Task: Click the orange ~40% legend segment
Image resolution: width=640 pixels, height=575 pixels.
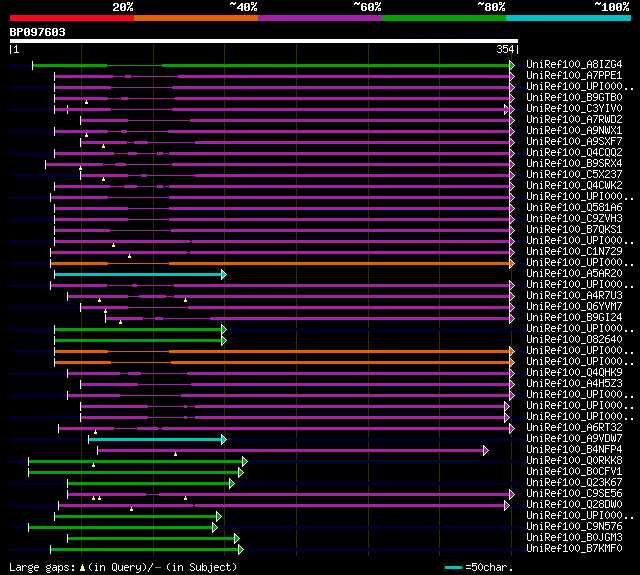Action: 195,17
